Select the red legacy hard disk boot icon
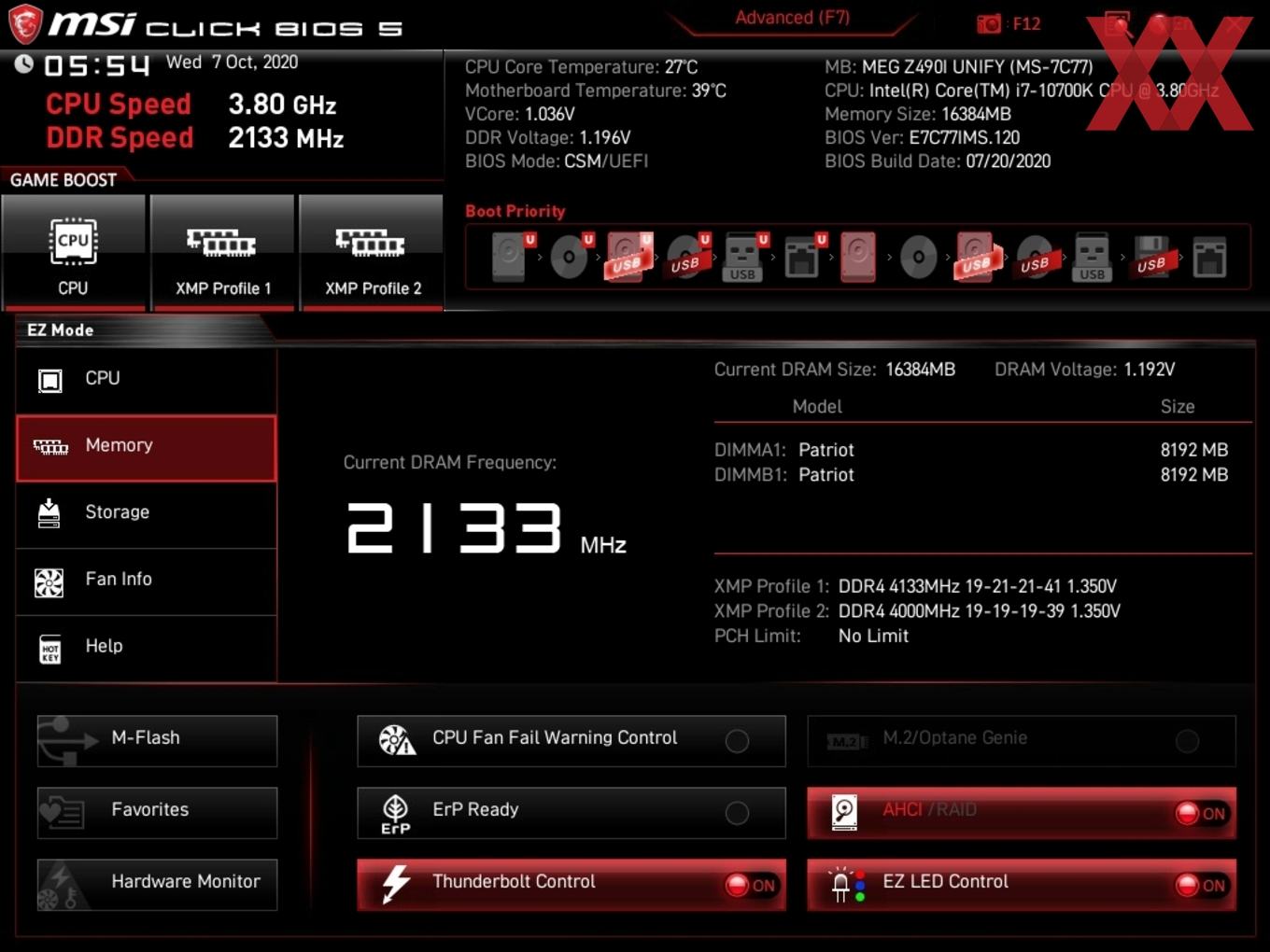This screenshot has height=952, width=1270. [x=858, y=257]
